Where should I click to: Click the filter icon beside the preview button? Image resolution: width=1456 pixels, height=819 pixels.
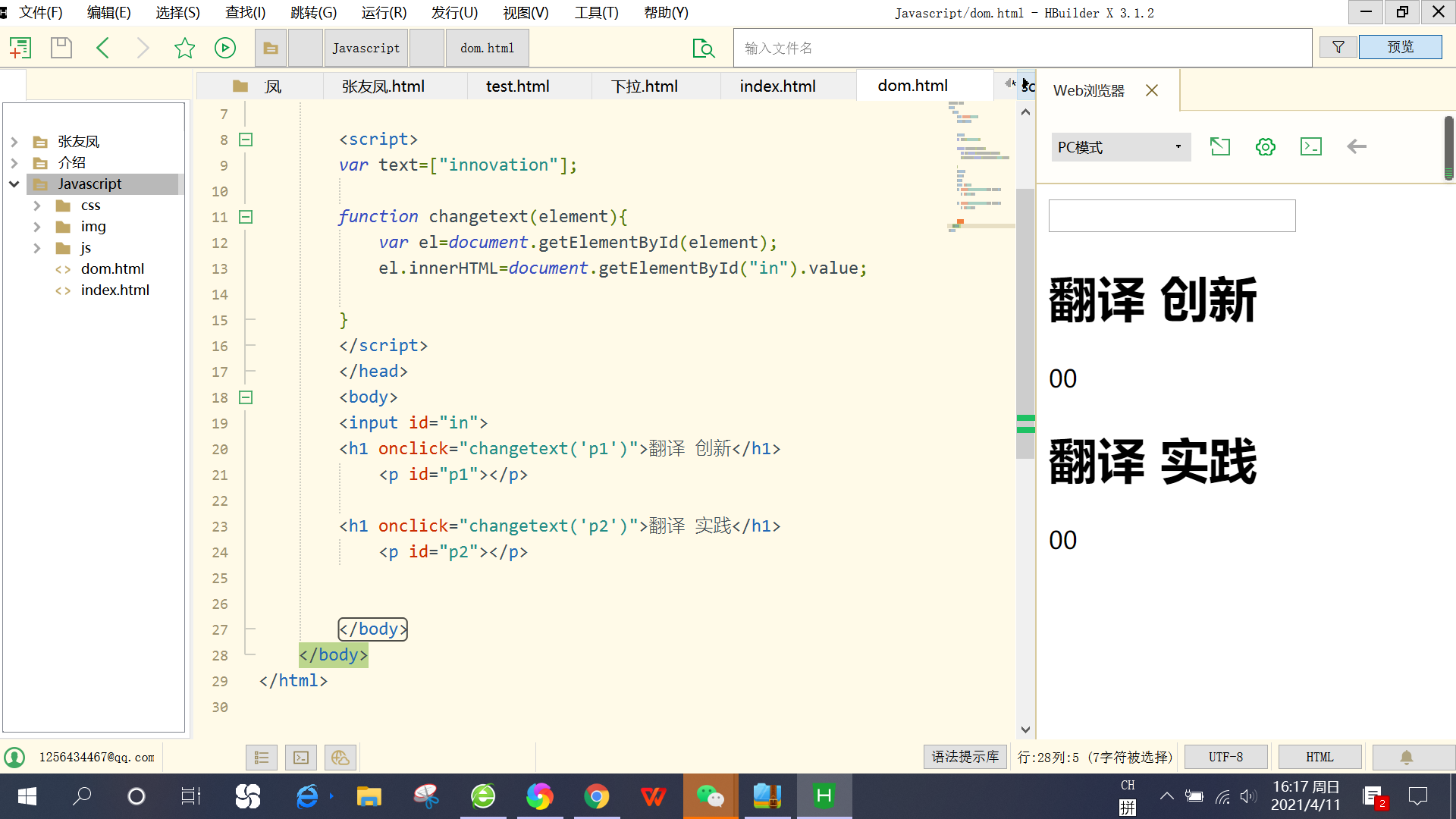[1338, 46]
